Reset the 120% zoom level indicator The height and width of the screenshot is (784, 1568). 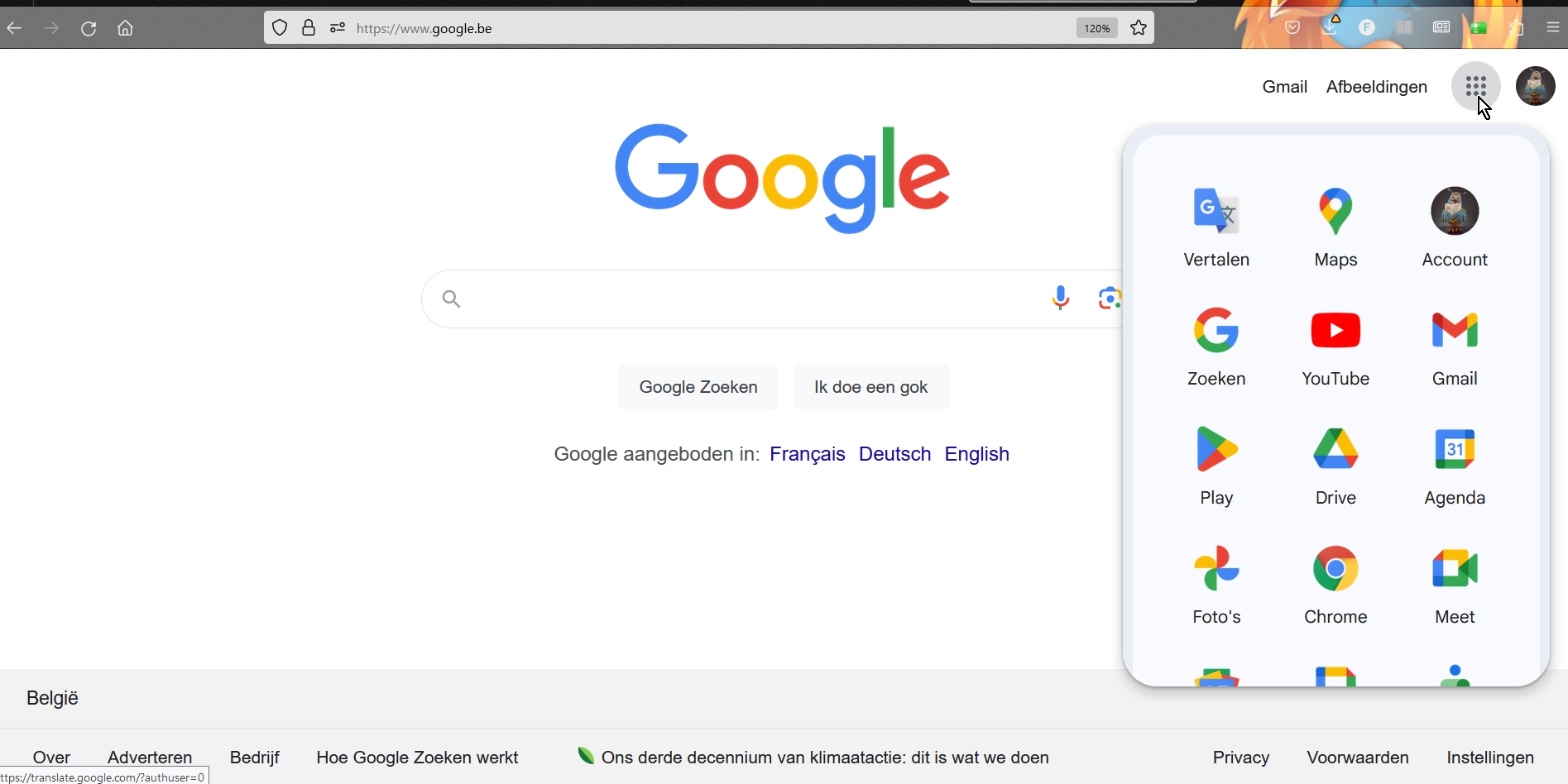pos(1096,28)
